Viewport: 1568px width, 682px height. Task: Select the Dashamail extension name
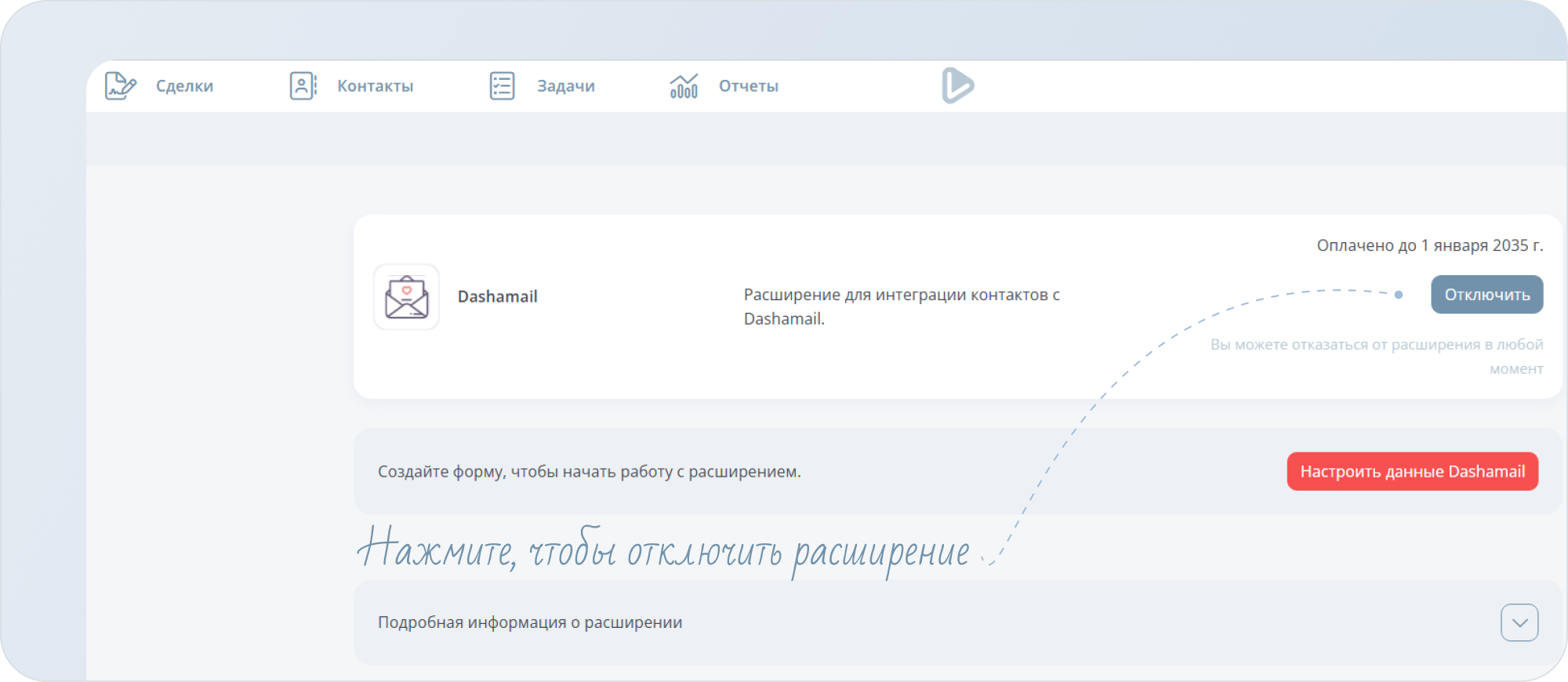coord(497,297)
